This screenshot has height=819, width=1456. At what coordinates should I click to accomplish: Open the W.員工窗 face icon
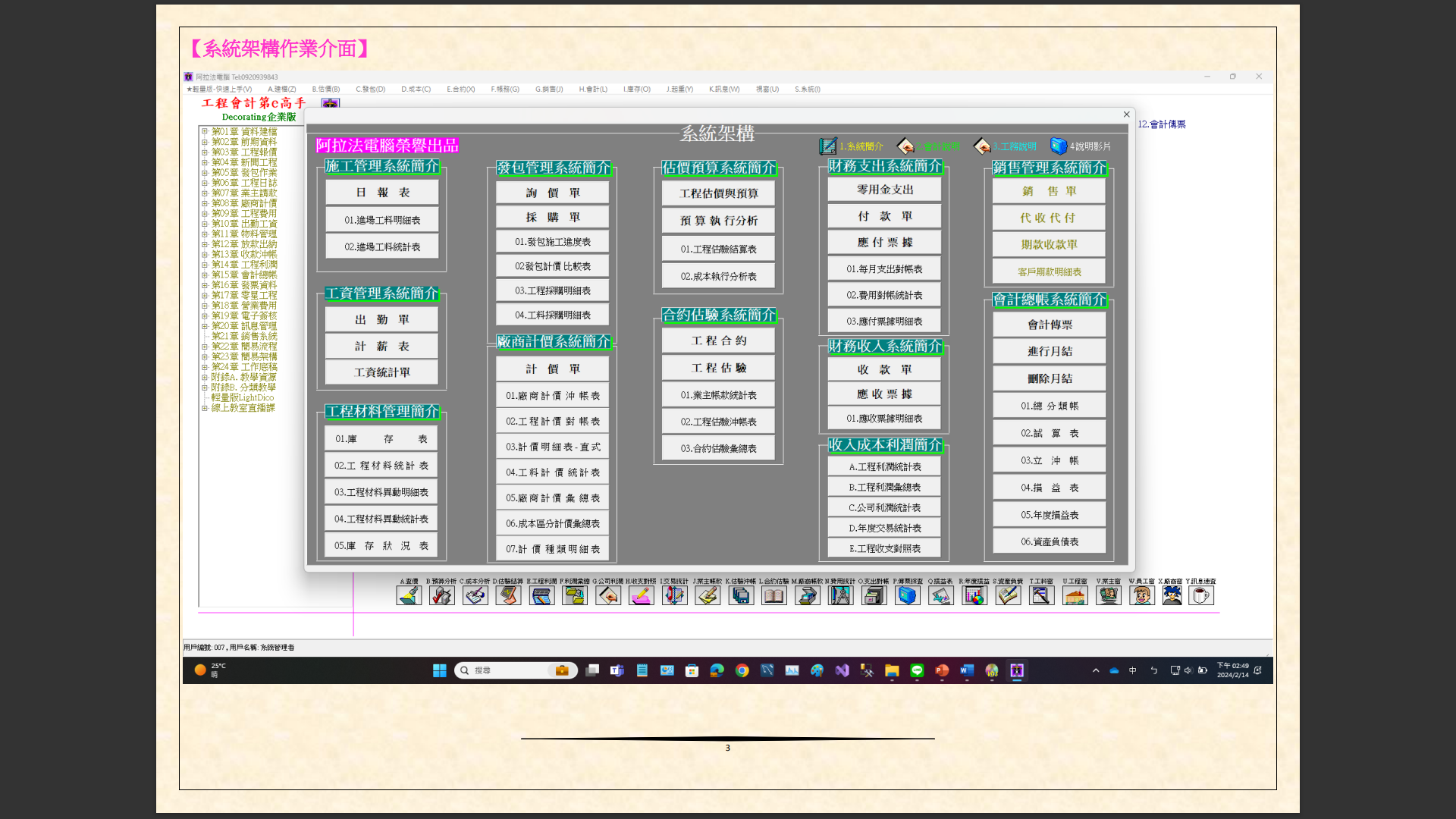pyautogui.click(x=1141, y=595)
